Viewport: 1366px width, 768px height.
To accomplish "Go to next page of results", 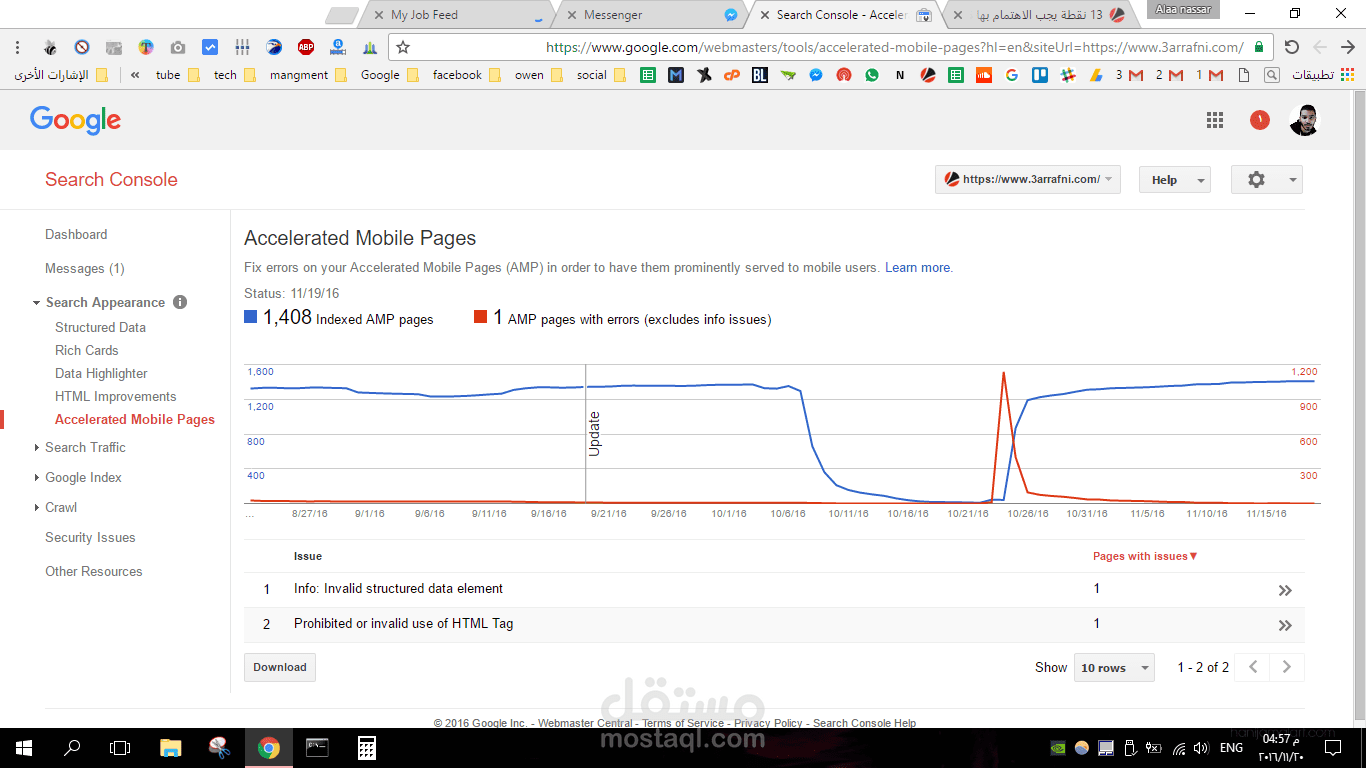I will [x=1287, y=667].
